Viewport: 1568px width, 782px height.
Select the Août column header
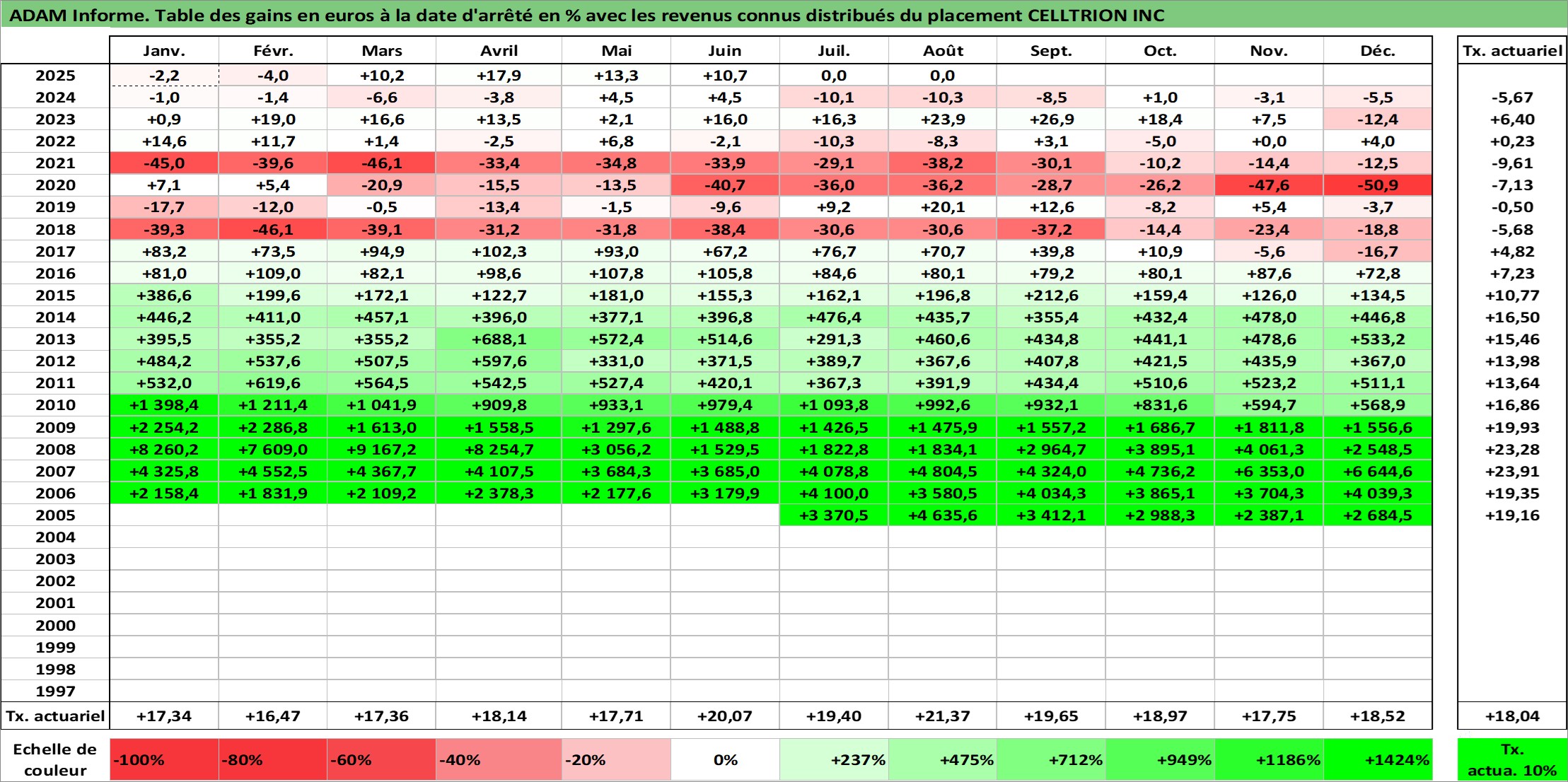pos(942,50)
